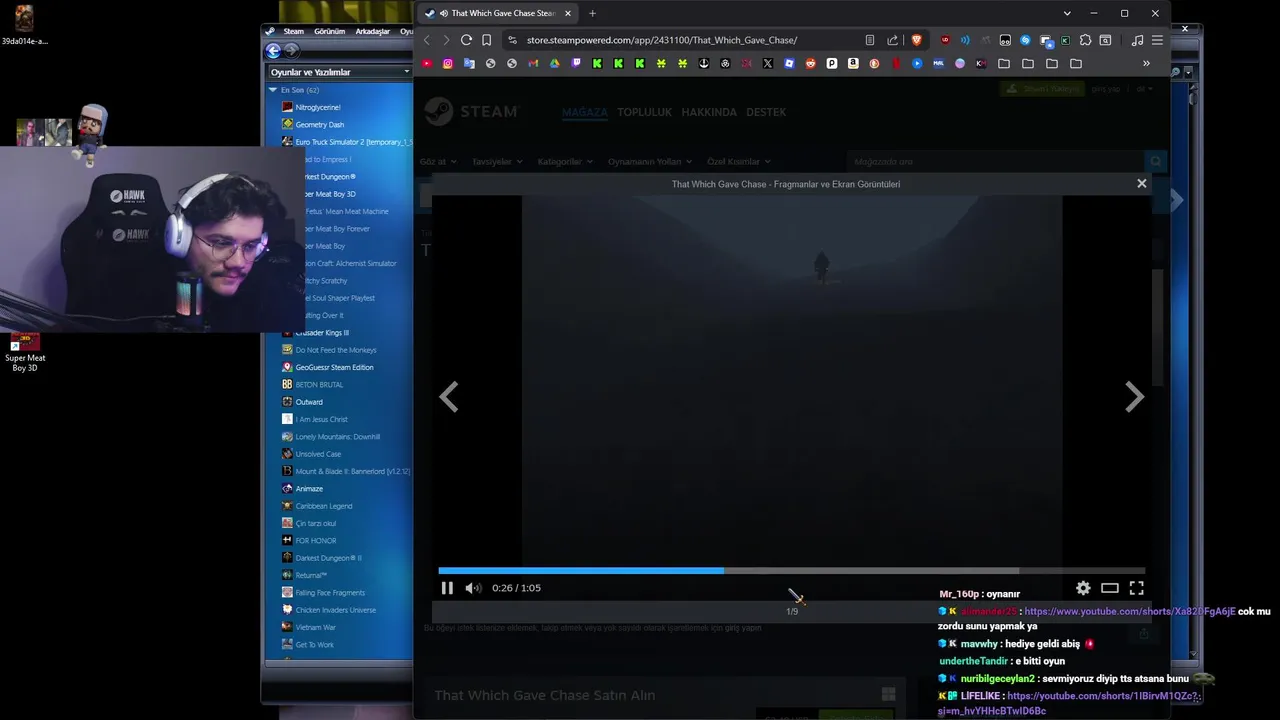The height and width of the screenshot is (720, 1280).
Task: Reload the browser page
Action: pos(466,40)
